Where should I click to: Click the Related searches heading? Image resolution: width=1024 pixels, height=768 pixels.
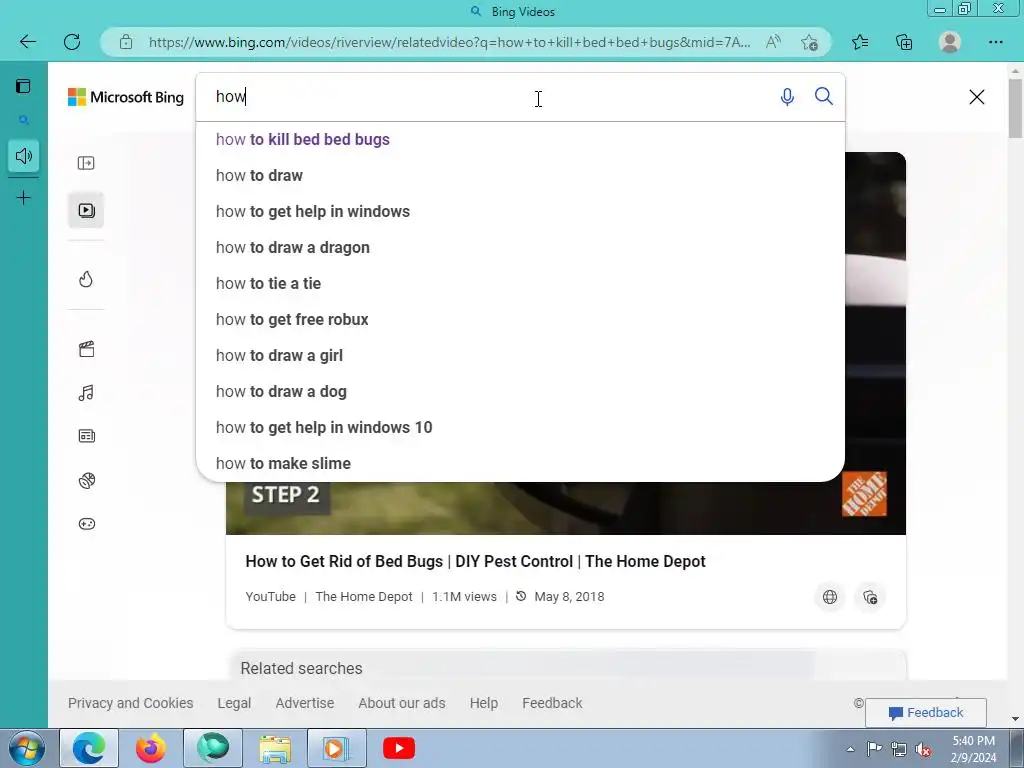(301, 669)
